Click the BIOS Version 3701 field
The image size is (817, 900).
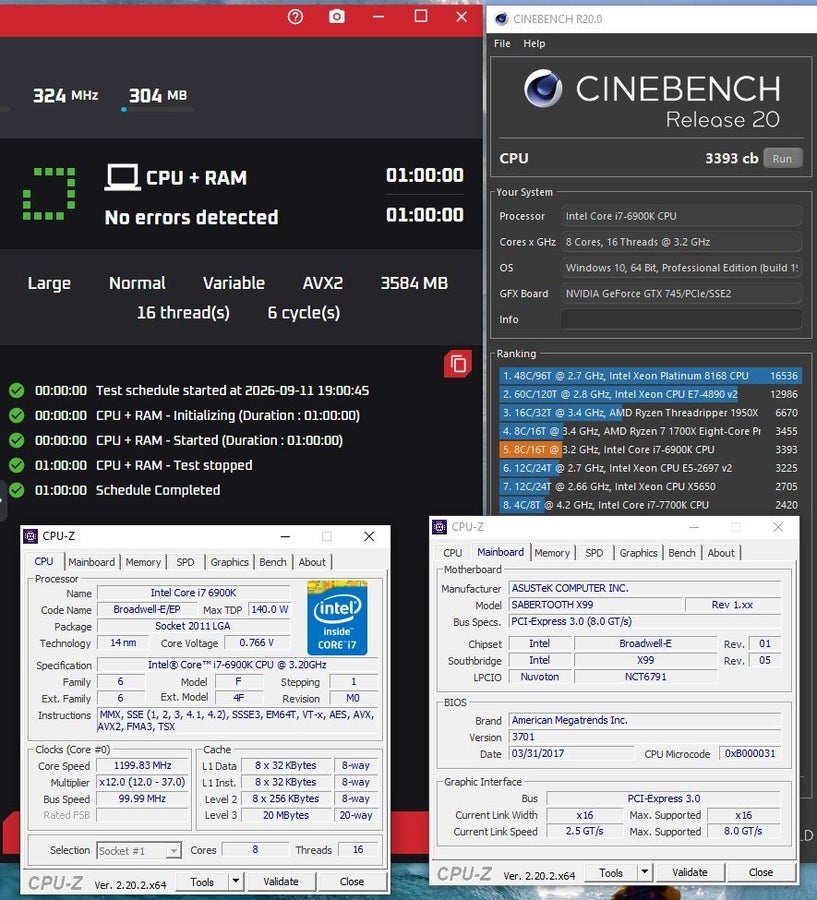[x=645, y=737]
